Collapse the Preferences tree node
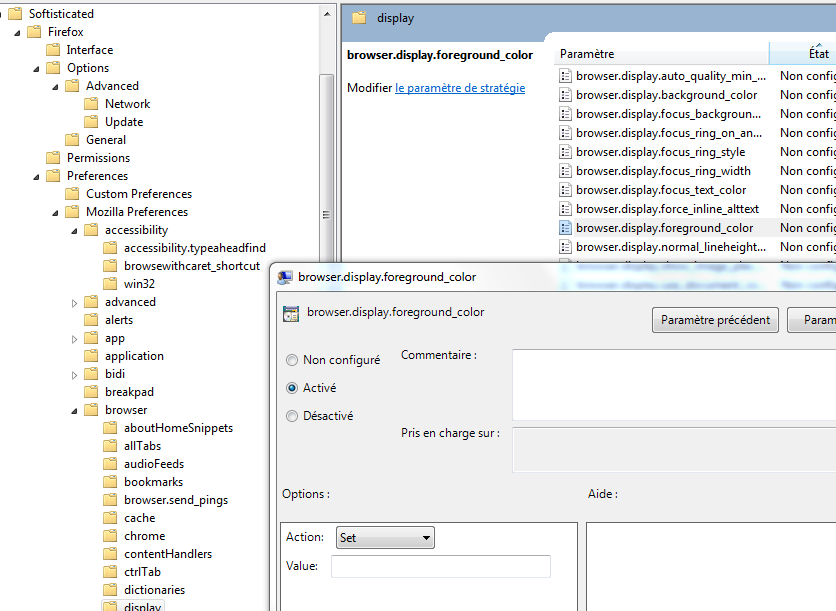 (x=36, y=176)
